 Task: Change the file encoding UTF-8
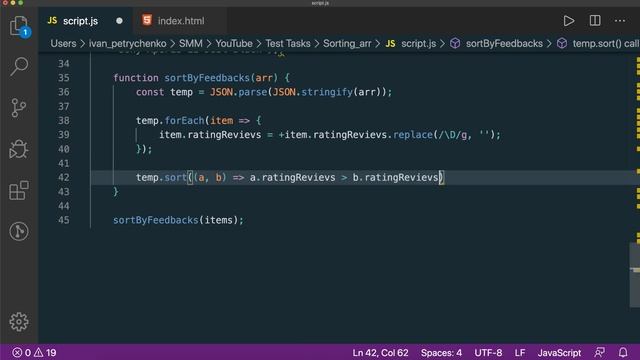[x=488, y=353]
